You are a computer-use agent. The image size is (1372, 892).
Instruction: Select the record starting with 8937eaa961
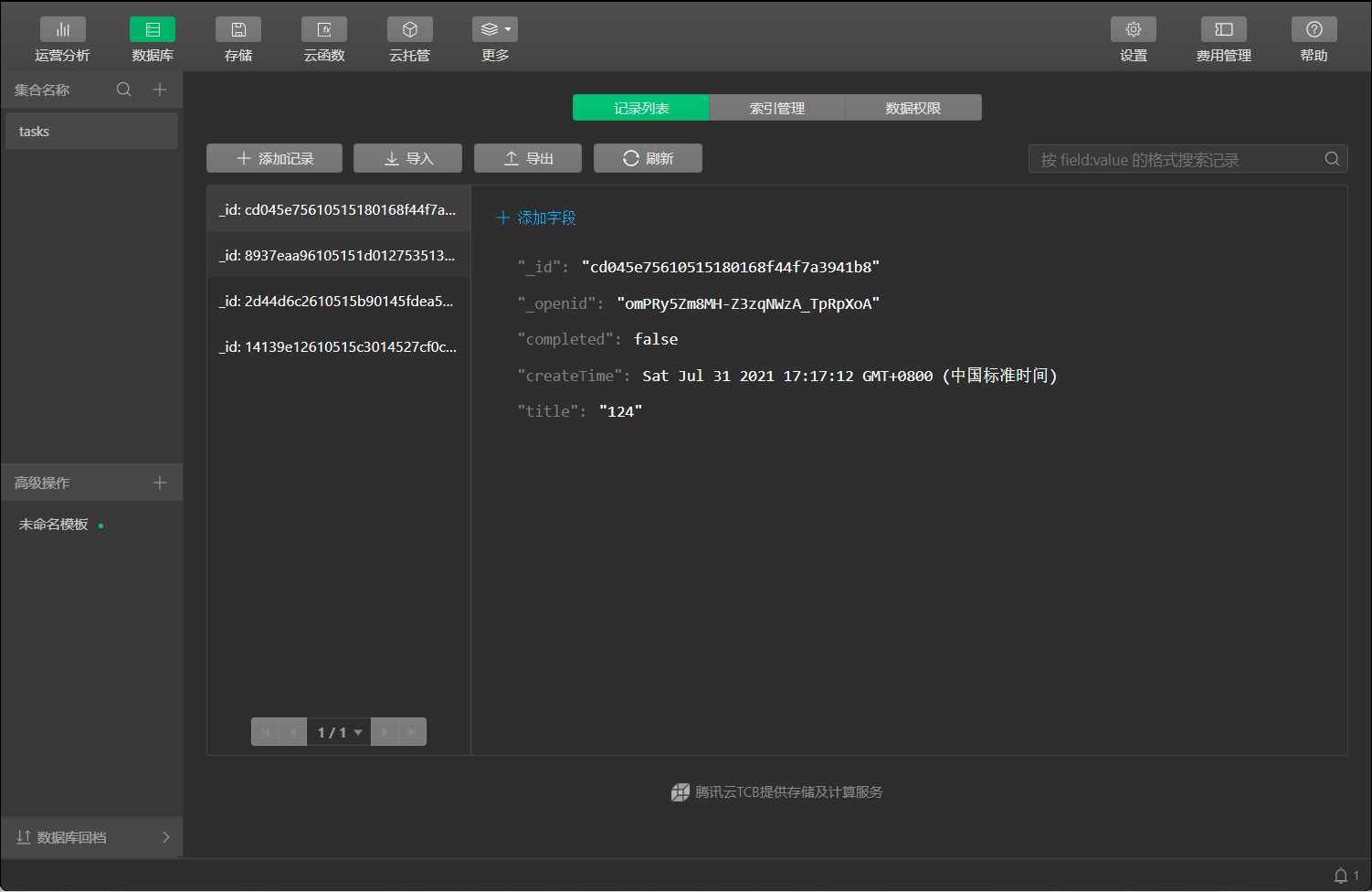(339, 255)
